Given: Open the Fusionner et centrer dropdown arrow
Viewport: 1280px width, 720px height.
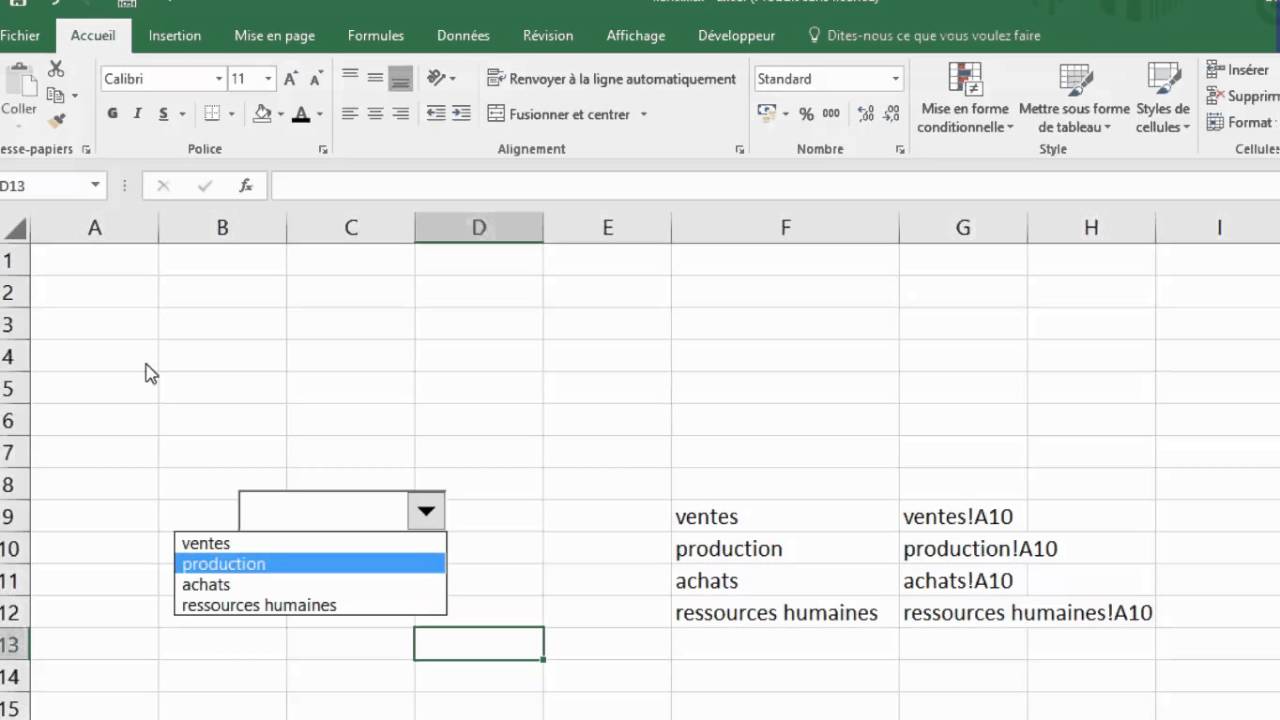Looking at the screenshot, I should click(x=644, y=114).
